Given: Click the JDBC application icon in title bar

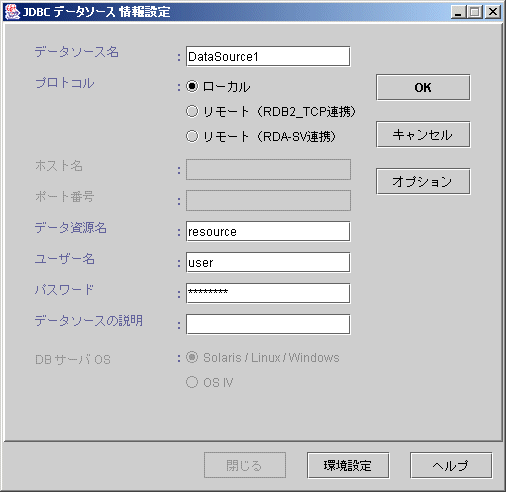Looking at the screenshot, I should [12, 12].
